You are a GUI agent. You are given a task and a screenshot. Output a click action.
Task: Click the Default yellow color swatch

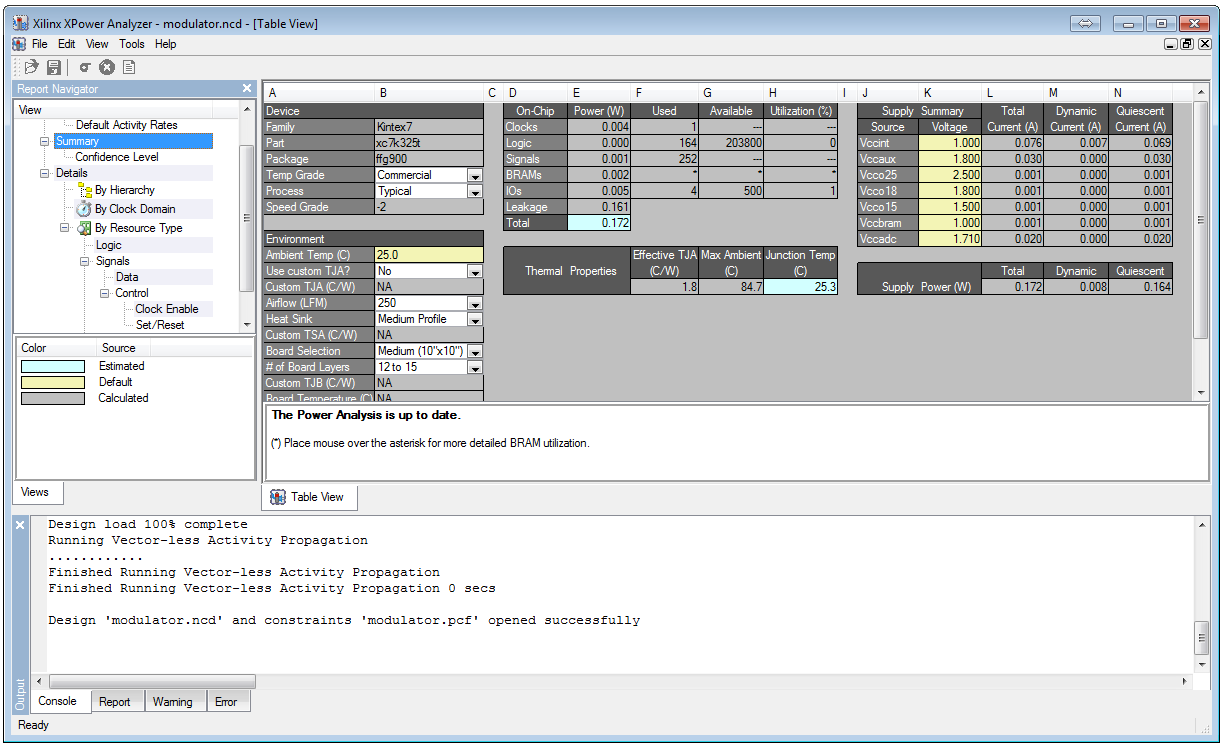(x=53, y=382)
